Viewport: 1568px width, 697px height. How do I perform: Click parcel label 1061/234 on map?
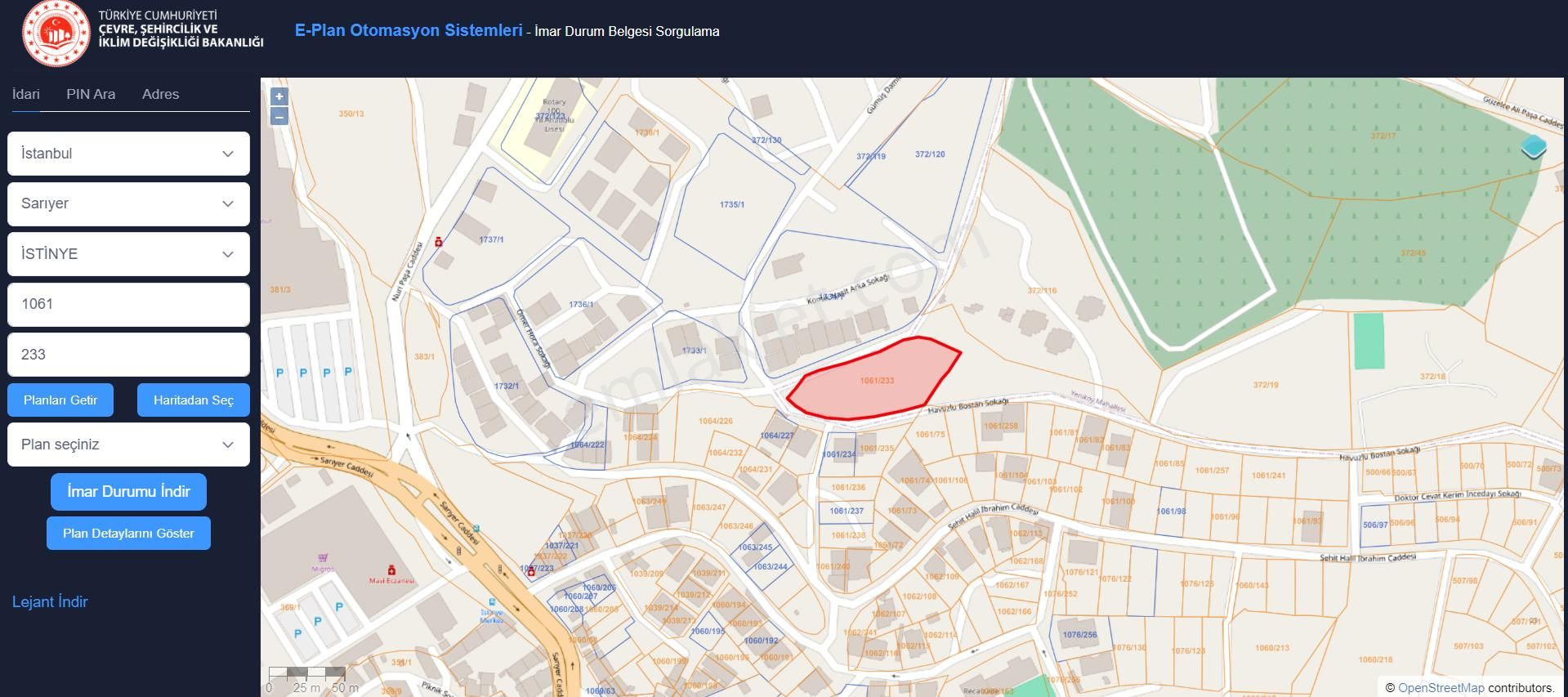coord(839,454)
